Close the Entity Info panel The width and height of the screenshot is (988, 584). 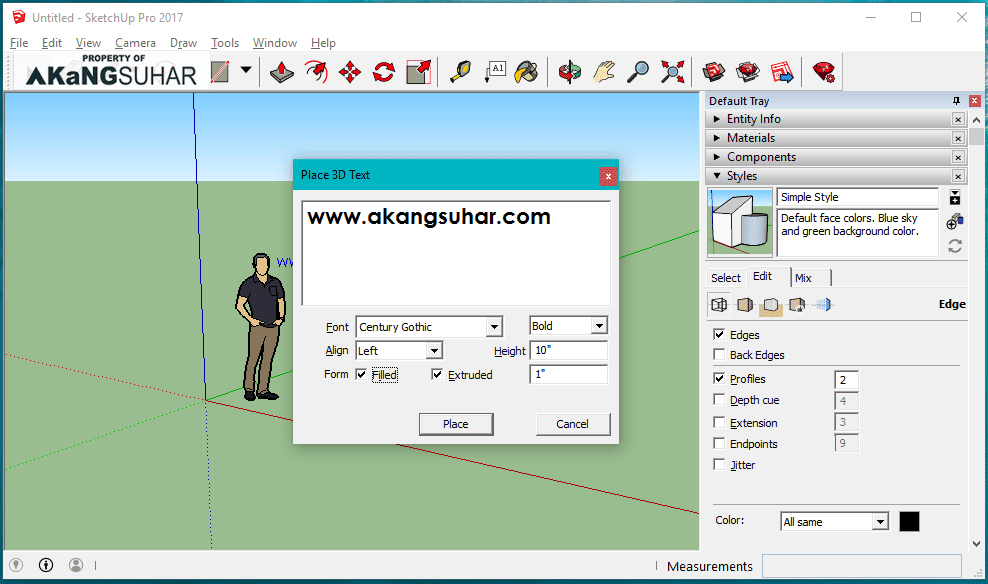958,119
